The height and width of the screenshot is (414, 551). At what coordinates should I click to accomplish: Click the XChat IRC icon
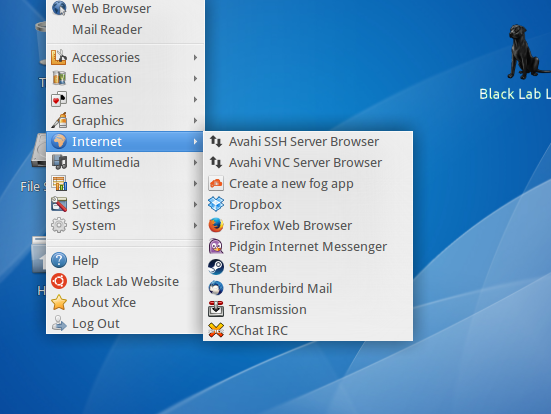(x=216, y=330)
